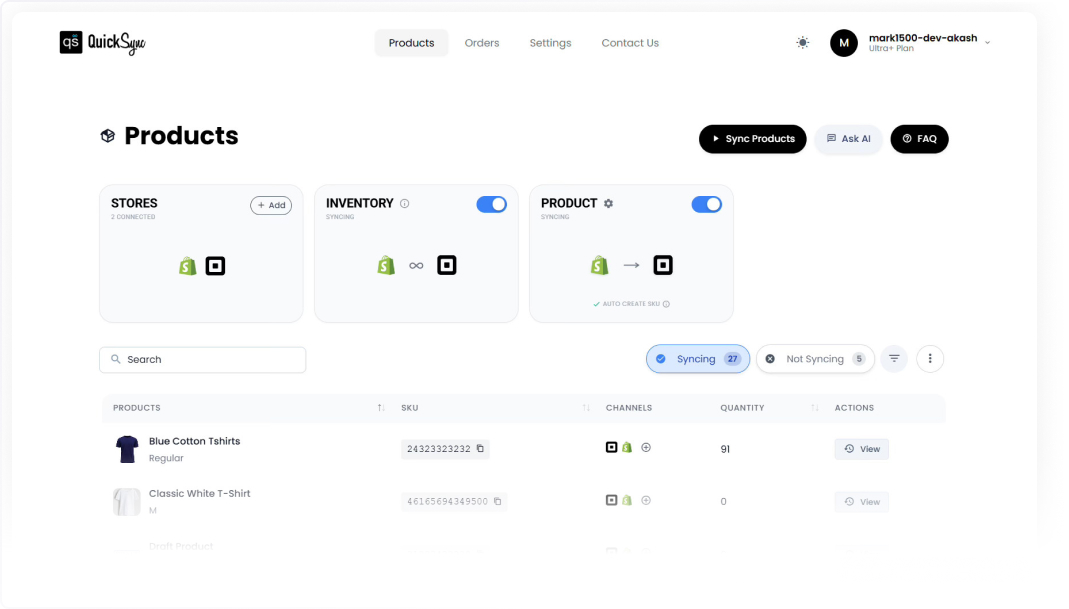Click the CHANNELS column header
Viewport: 1069px width, 609px height.
click(x=629, y=408)
